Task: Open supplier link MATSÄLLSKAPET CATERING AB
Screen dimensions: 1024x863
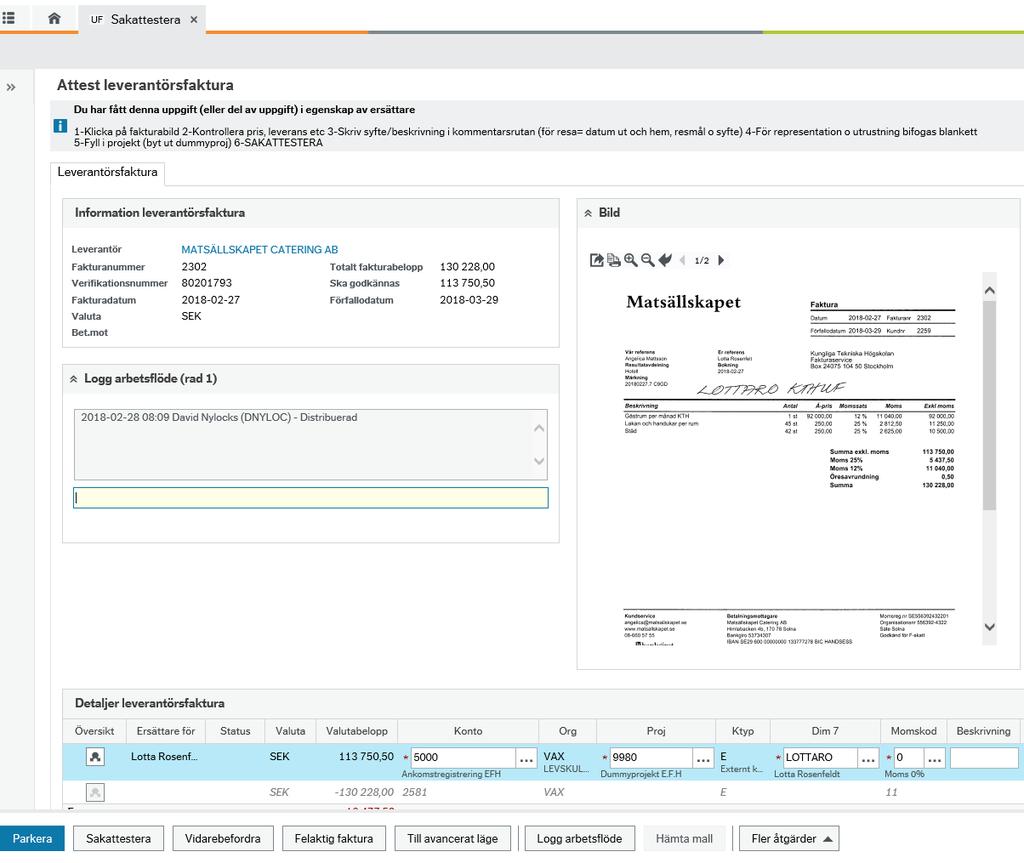Action: pos(259,250)
